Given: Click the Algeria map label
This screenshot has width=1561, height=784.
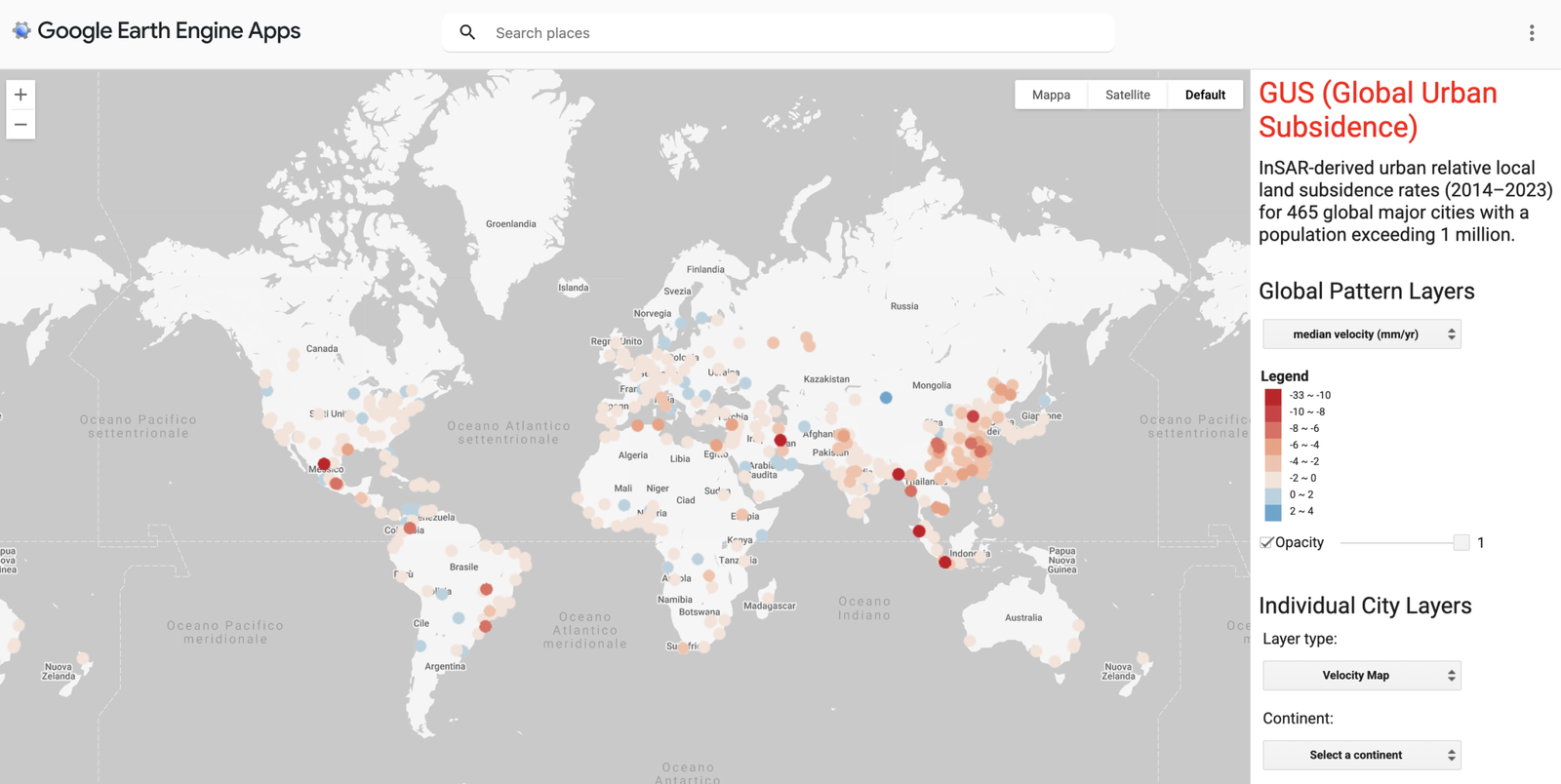Looking at the screenshot, I should point(633,455).
